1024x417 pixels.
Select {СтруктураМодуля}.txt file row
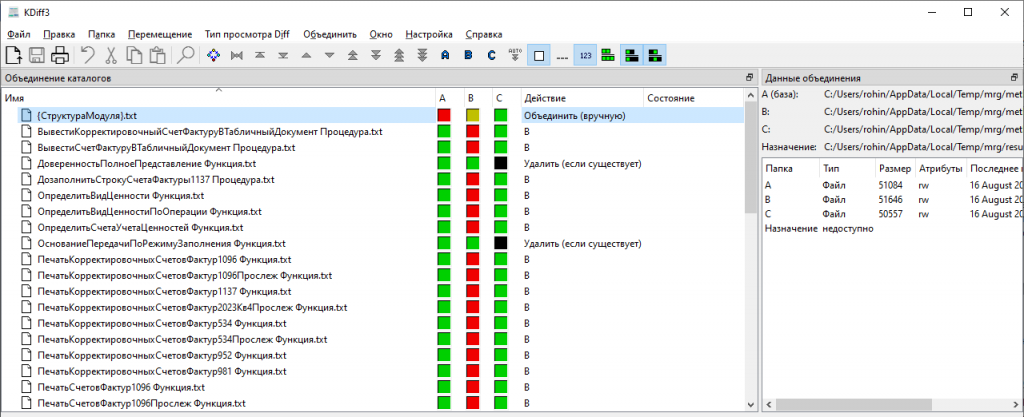381,116
